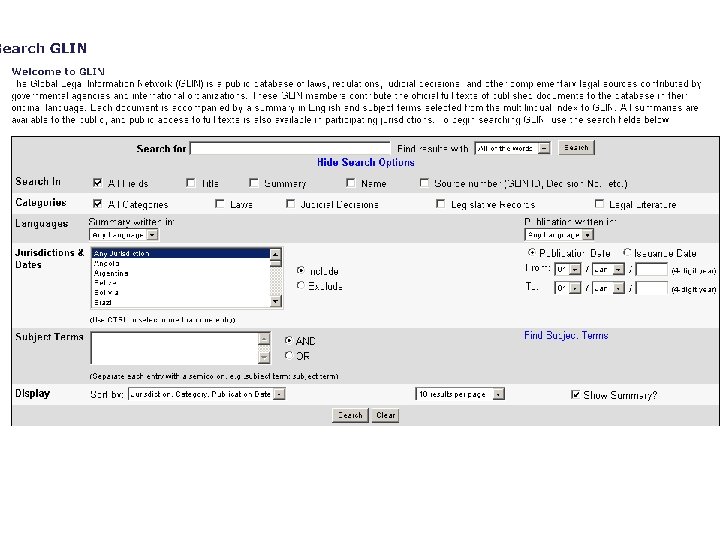Choose the Include radio button

tap(300, 270)
